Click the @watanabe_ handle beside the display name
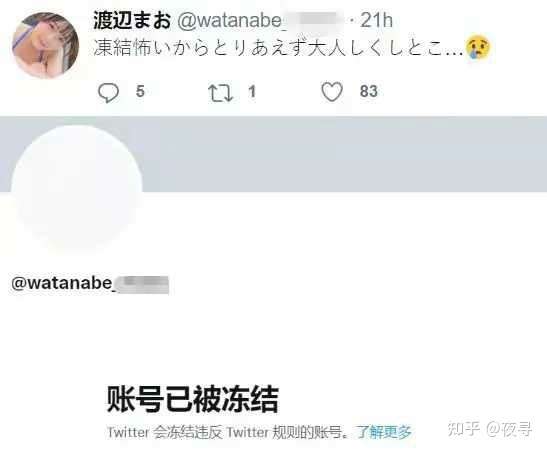This screenshot has width=547, height=452. point(260,21)
